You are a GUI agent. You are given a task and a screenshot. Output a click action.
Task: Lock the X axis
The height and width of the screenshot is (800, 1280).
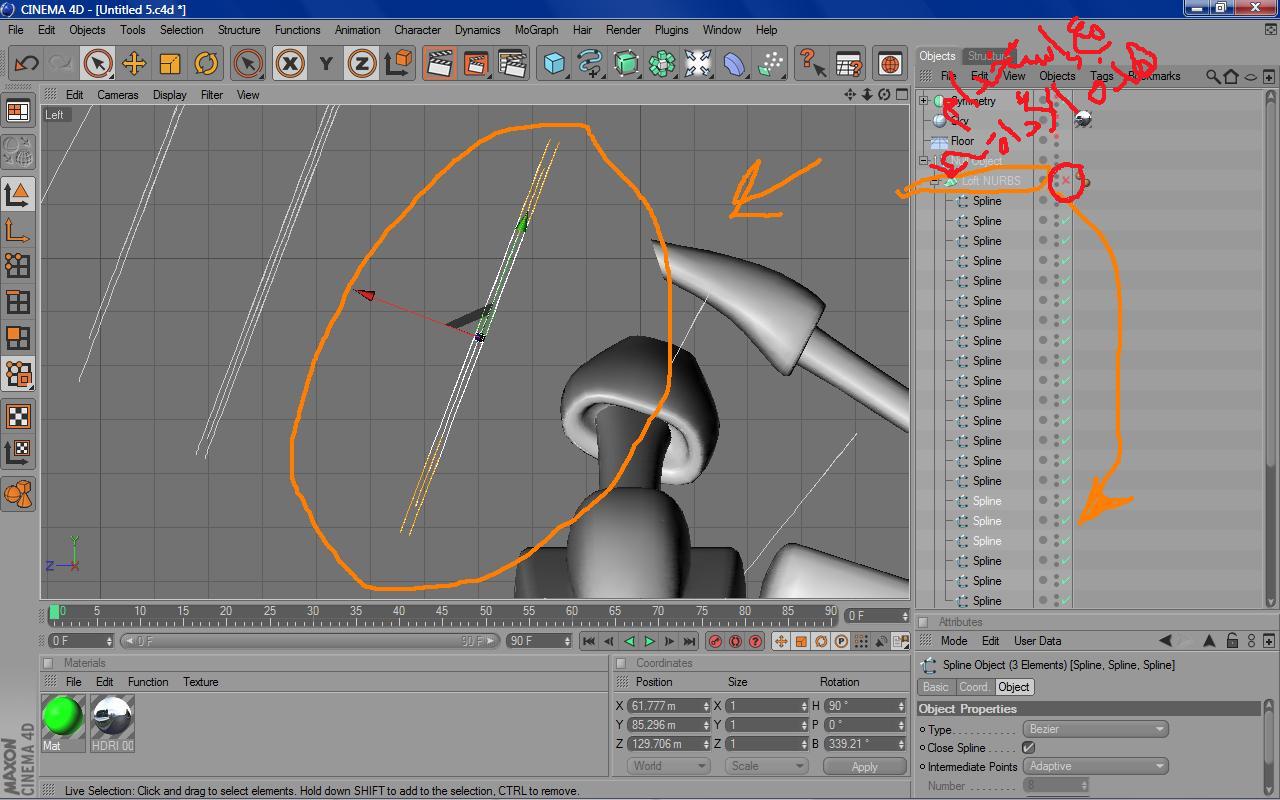point(290,63)
